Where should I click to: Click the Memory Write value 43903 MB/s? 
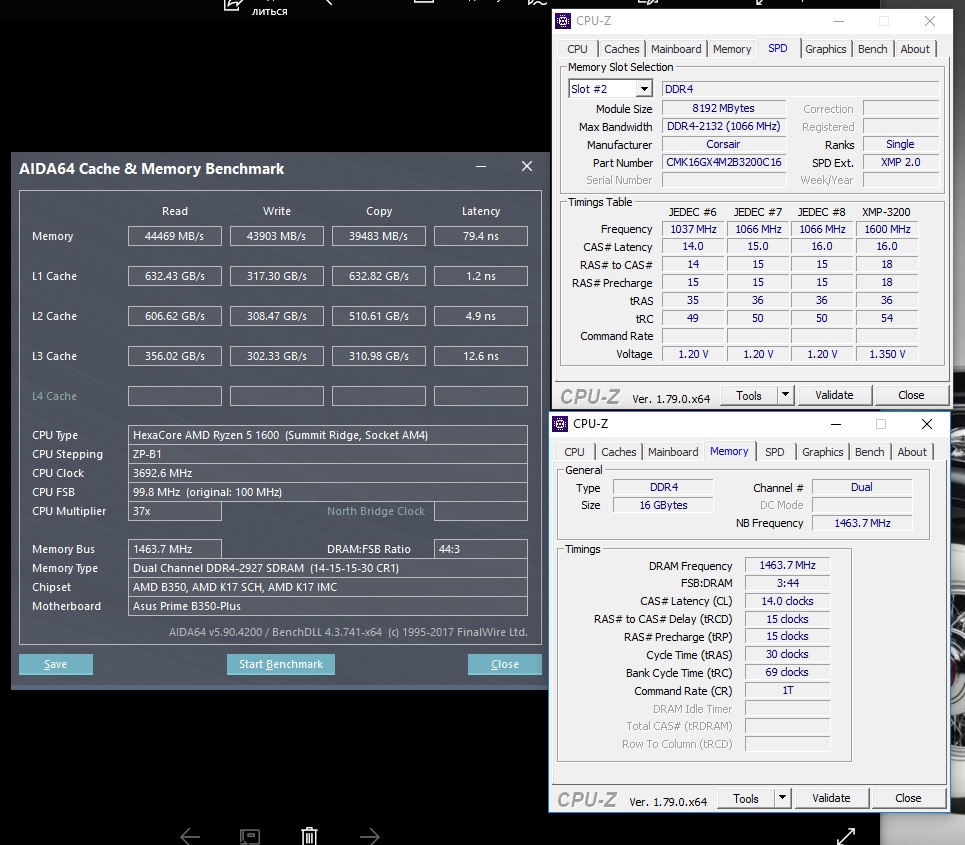pyautogui.click(x=277, y=236)
